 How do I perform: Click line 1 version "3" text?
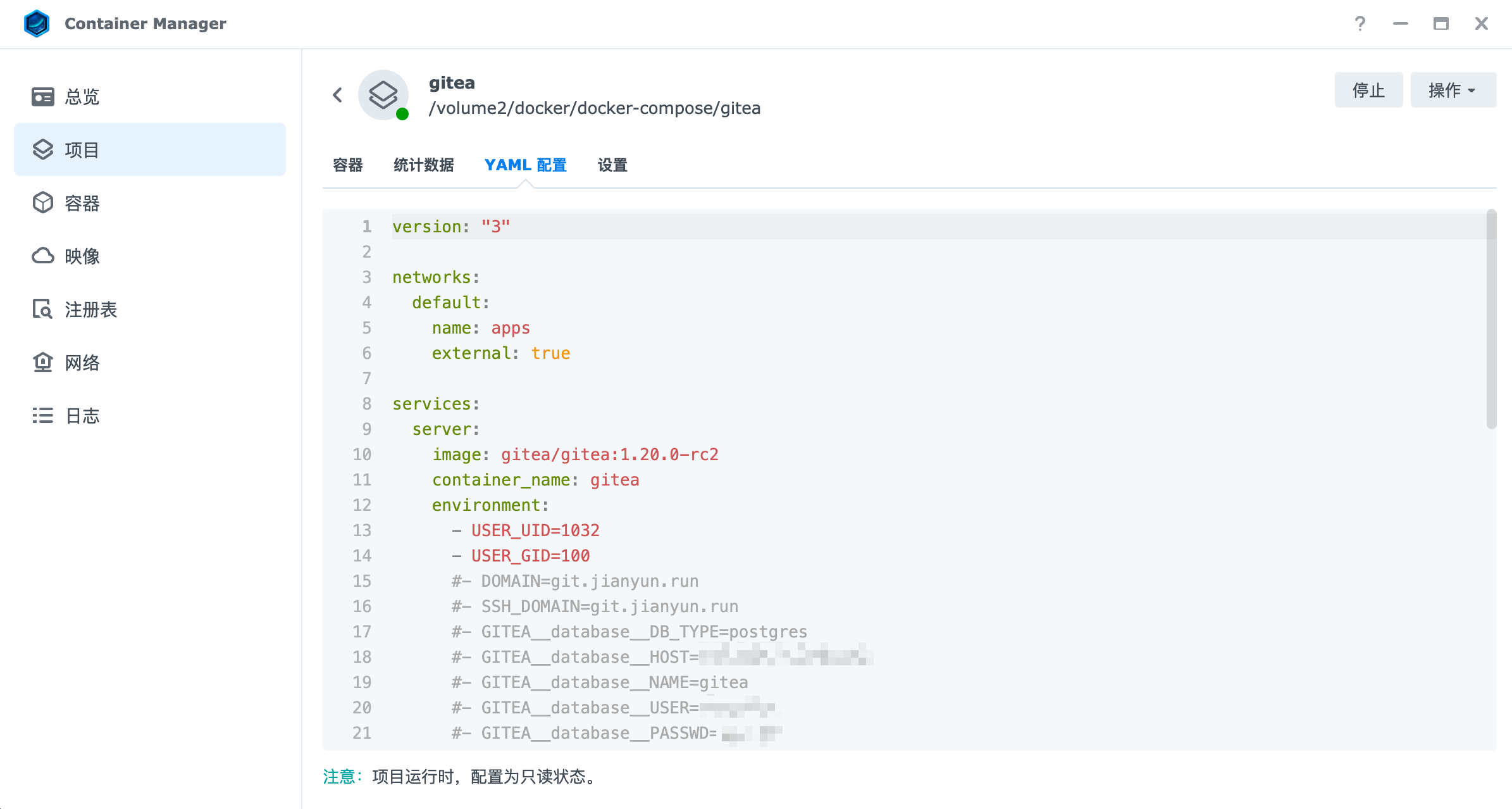click(451, 227)
